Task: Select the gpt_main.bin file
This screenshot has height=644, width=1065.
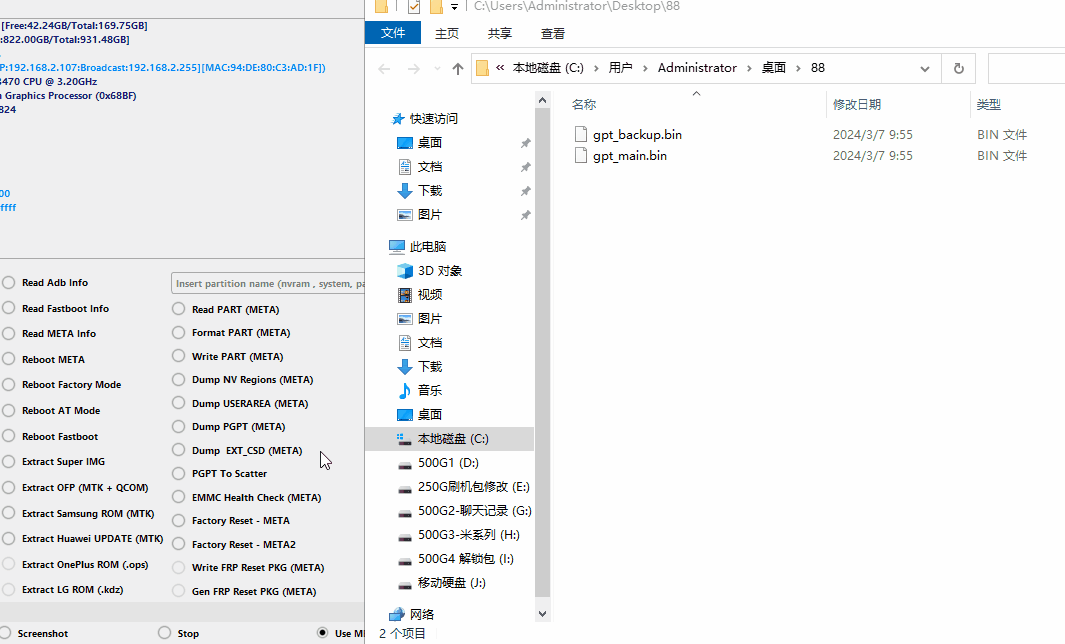Action: coord(629,156)
